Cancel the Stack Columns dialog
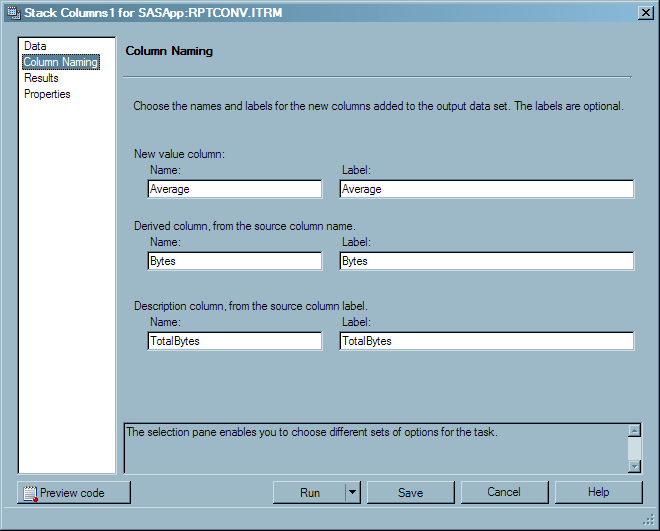The image size is (660, 531). [x=504, y=492]
